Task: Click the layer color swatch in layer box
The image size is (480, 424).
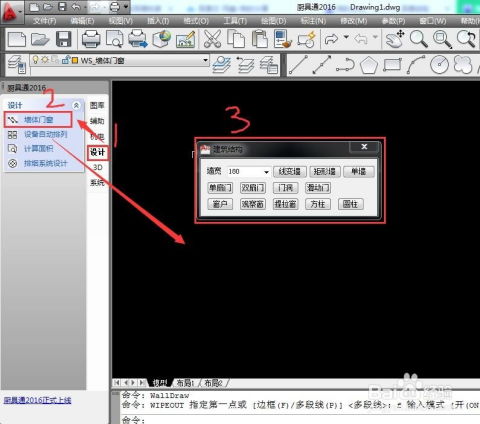Action: click(75, 60)
